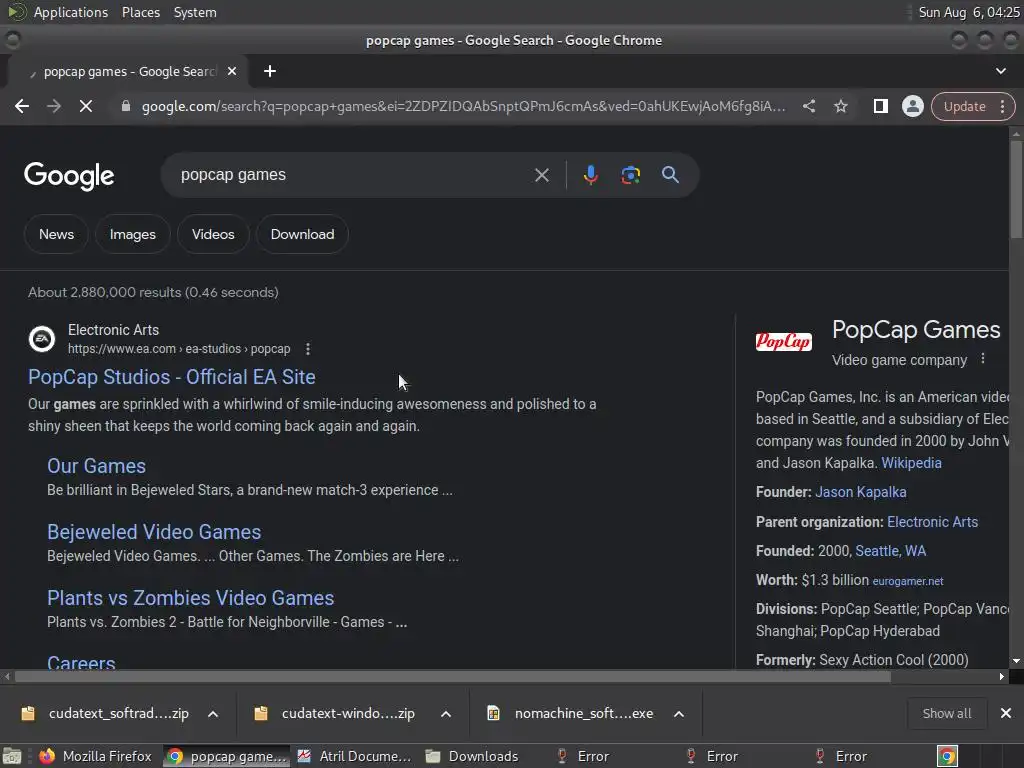This screenshot has width=1024, height=768.
Task: Open the Places menu
Action: point(141,12)
